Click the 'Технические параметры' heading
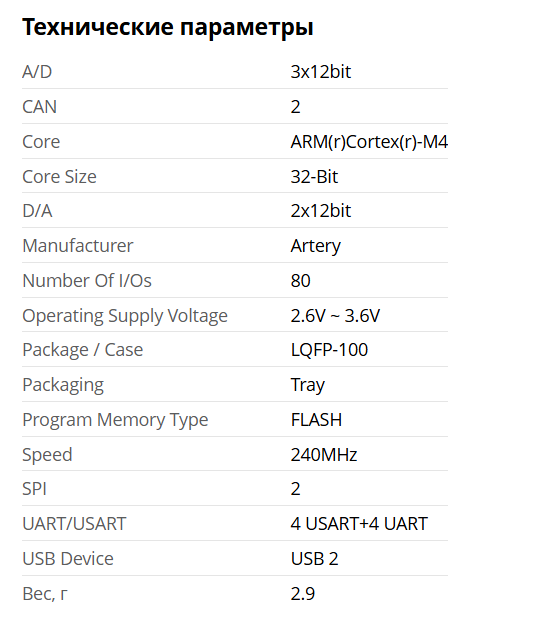This screenshot has height=620, width=547. point(168,28)
